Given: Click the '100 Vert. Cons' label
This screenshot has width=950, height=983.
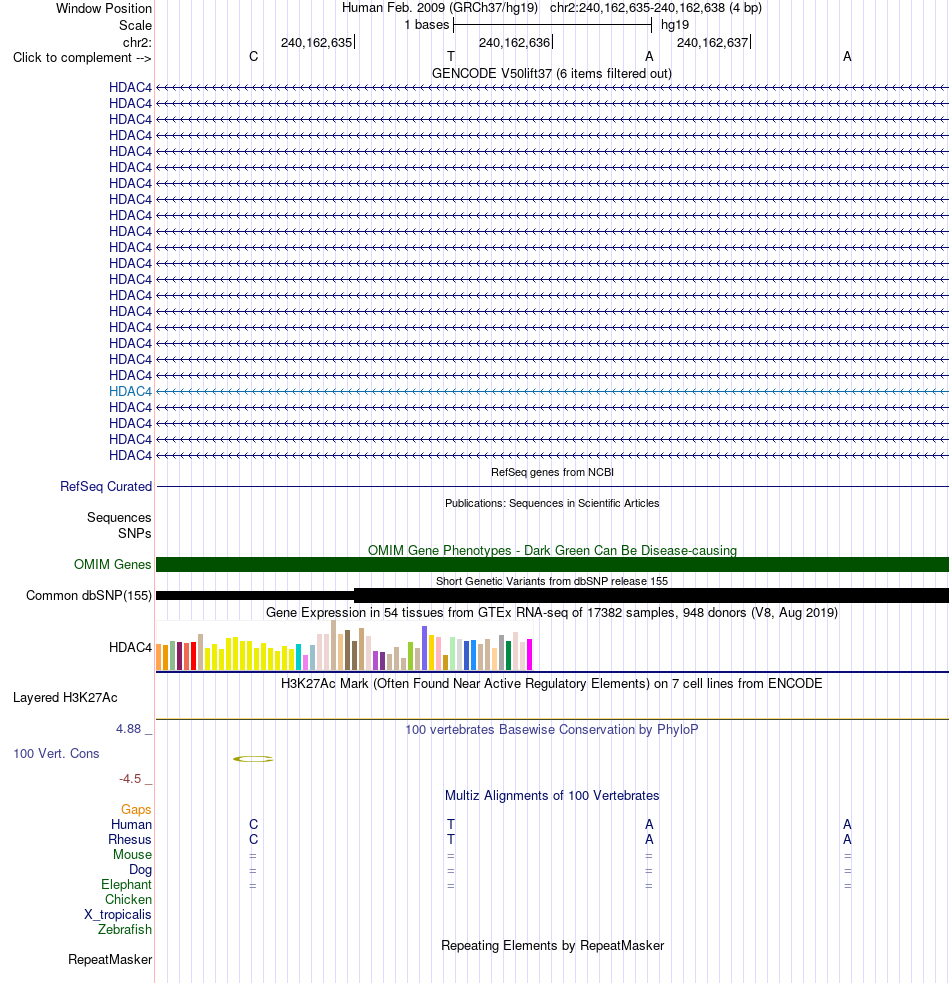Looking at the screenshot, I should pyautogui.click(x=56, y=754).
